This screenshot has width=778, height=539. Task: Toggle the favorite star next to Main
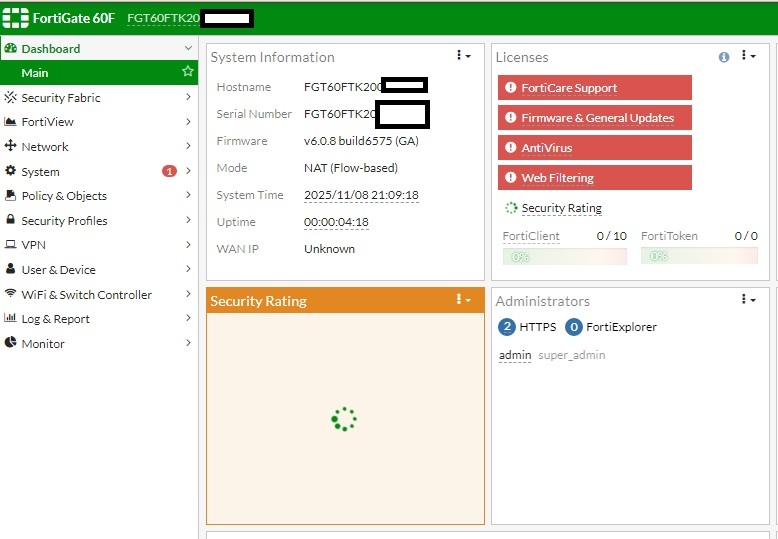coord(188,71)
